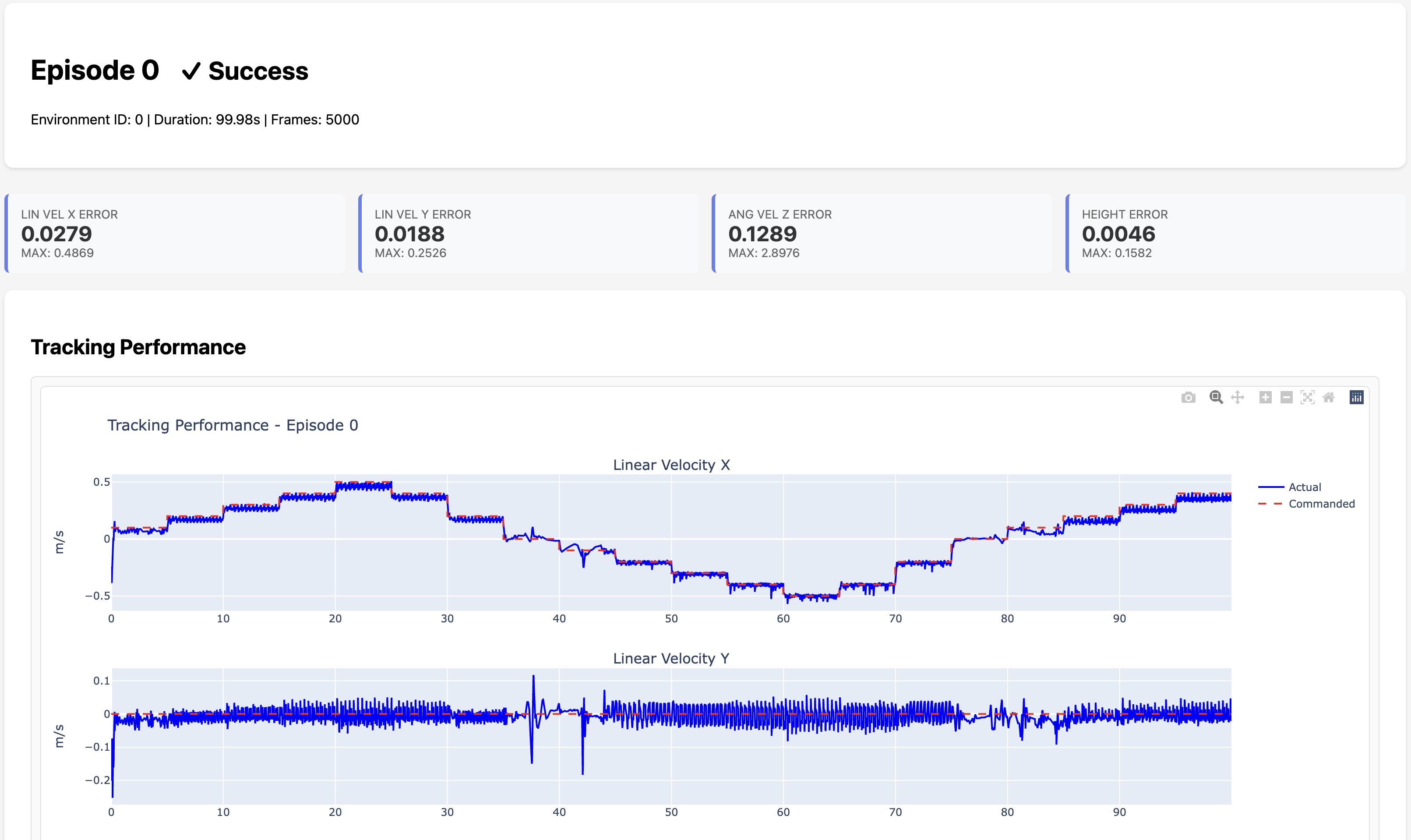Click MAX: 2.8976 under ANG VEL Z ERROR
Screen dimensions: 1411x840
tap(763, 253)
